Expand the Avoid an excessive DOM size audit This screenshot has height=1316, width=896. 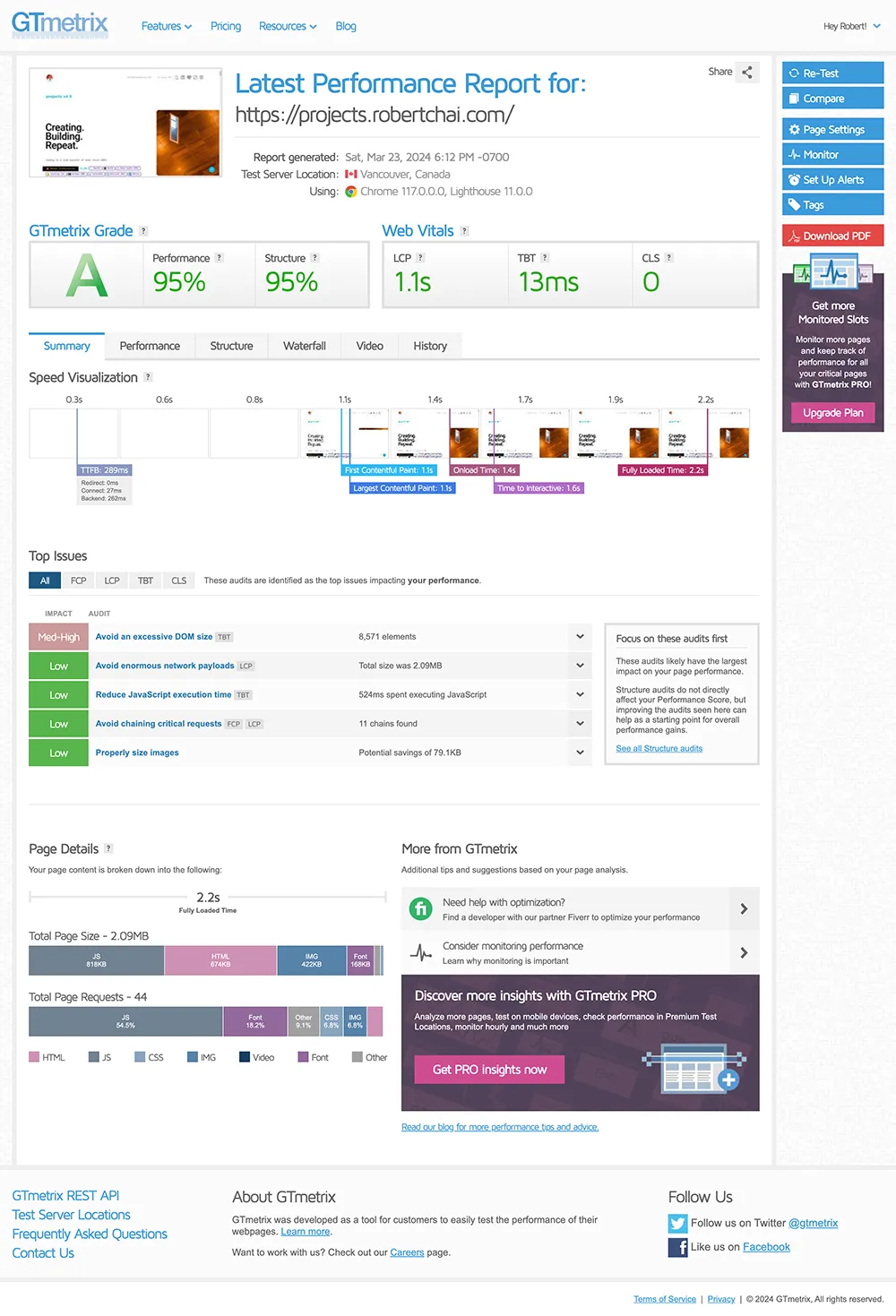pyautogui.click(x=580, y=636)
